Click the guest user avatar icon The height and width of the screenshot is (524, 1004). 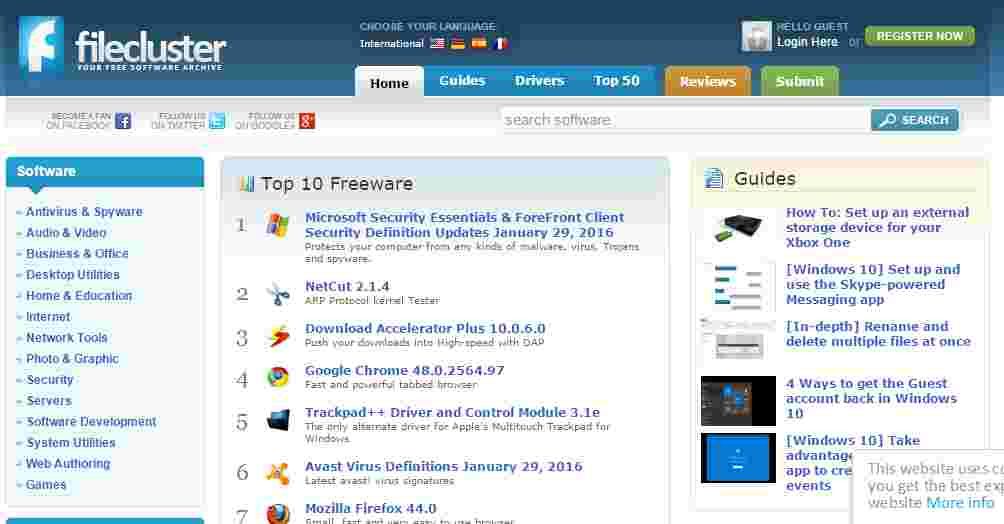coord(756,36)
